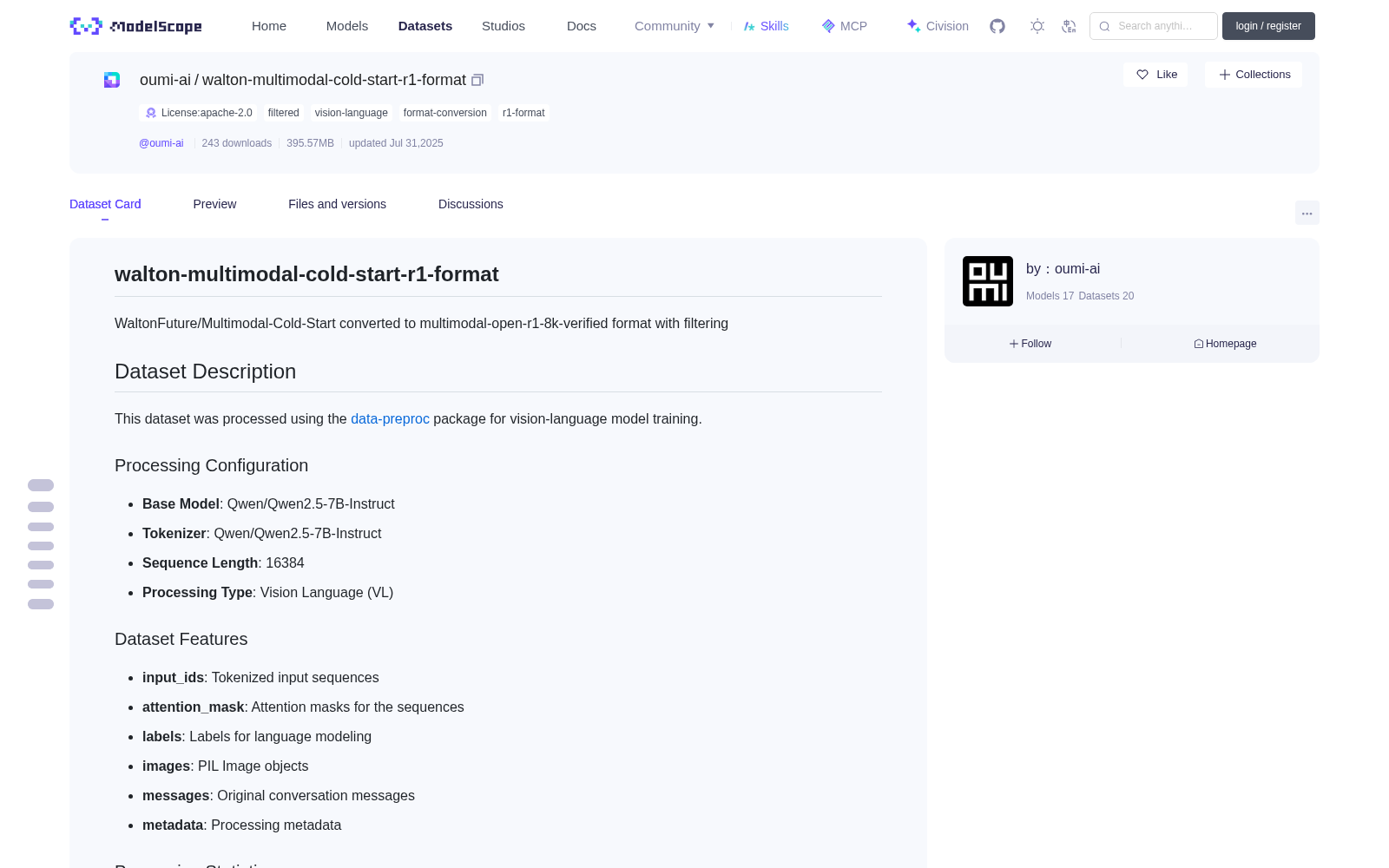Click the WaltonFuture/Multimodal-Cold-Start summary sentence
1389x868 pixels.
[x=421, y=323]
